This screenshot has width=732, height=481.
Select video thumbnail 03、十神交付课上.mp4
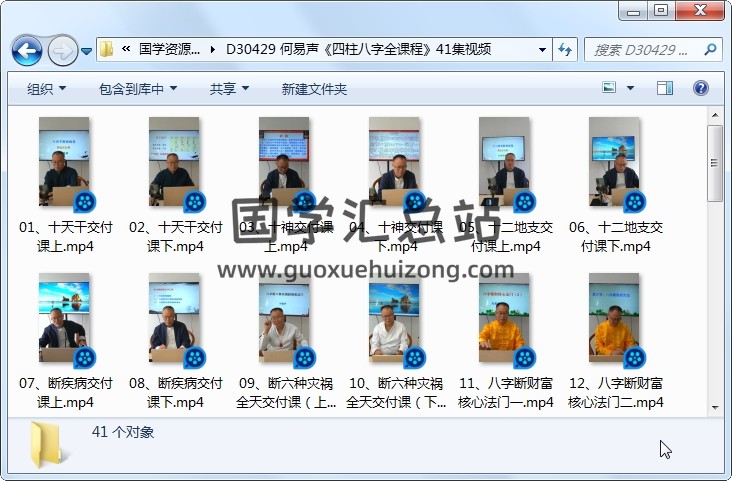pyautogui.click(x=285, y=162)
